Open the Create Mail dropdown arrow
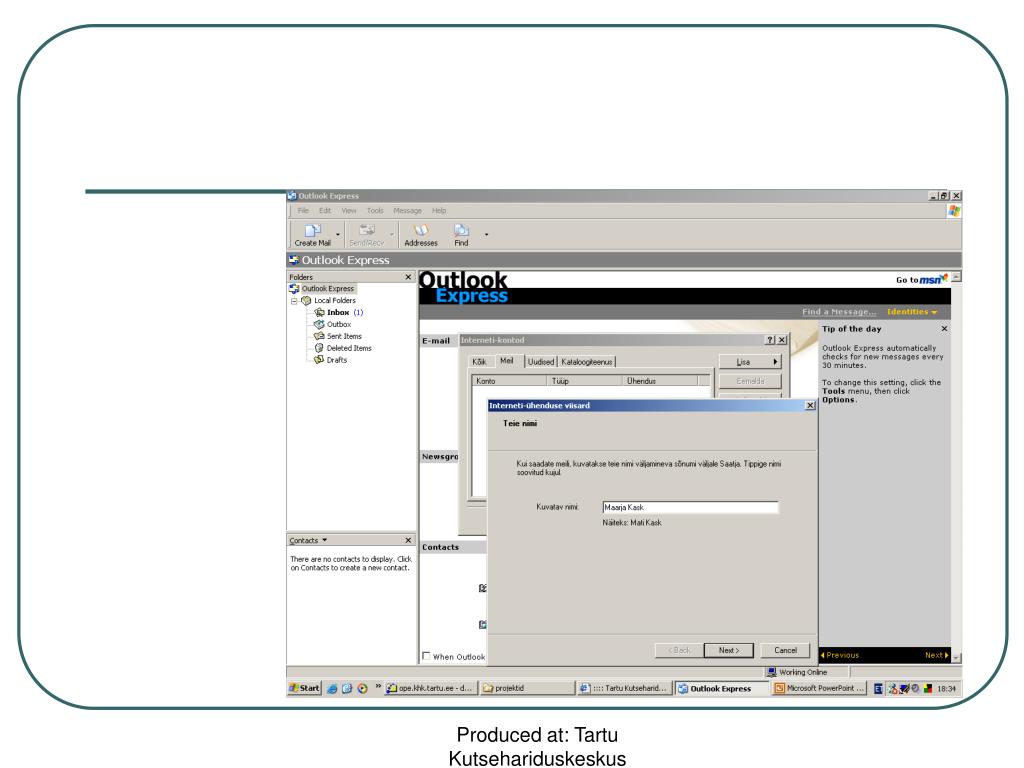Screen dimensions: 1024x768 338,234
